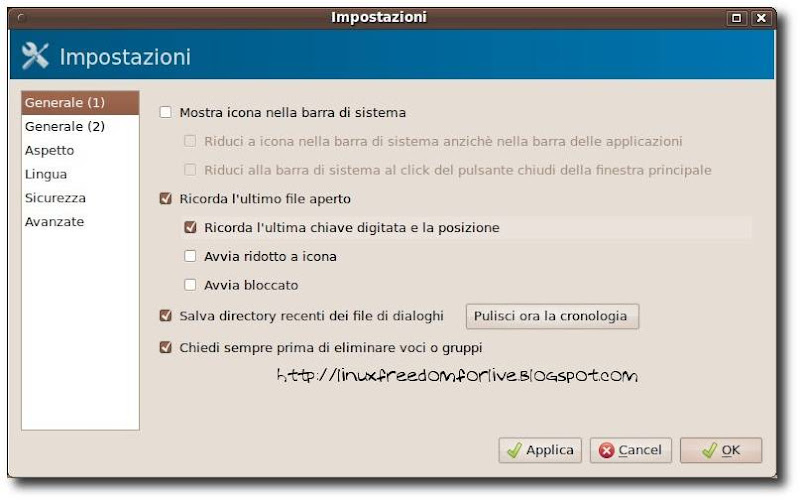Click the red X icon on Cancel
This screenshot has height=501, width=800.
click(606, 450)
